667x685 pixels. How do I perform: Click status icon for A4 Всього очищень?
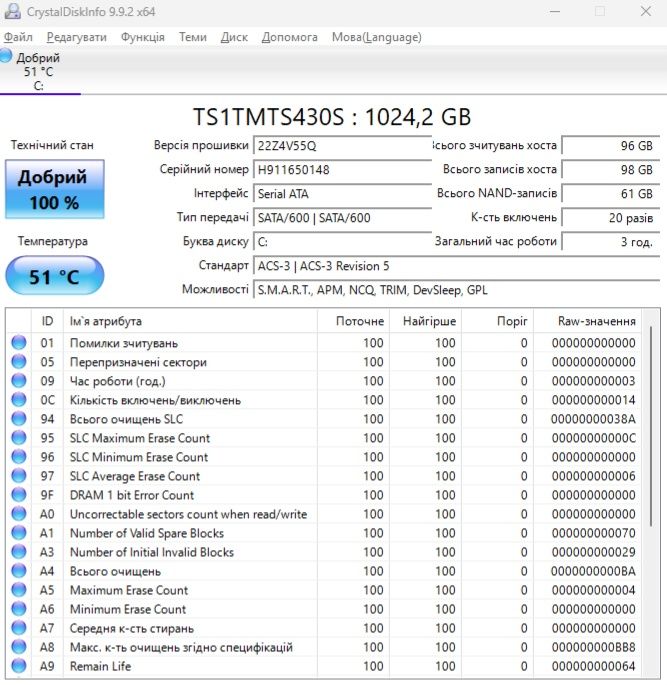(x=19, y=571)
